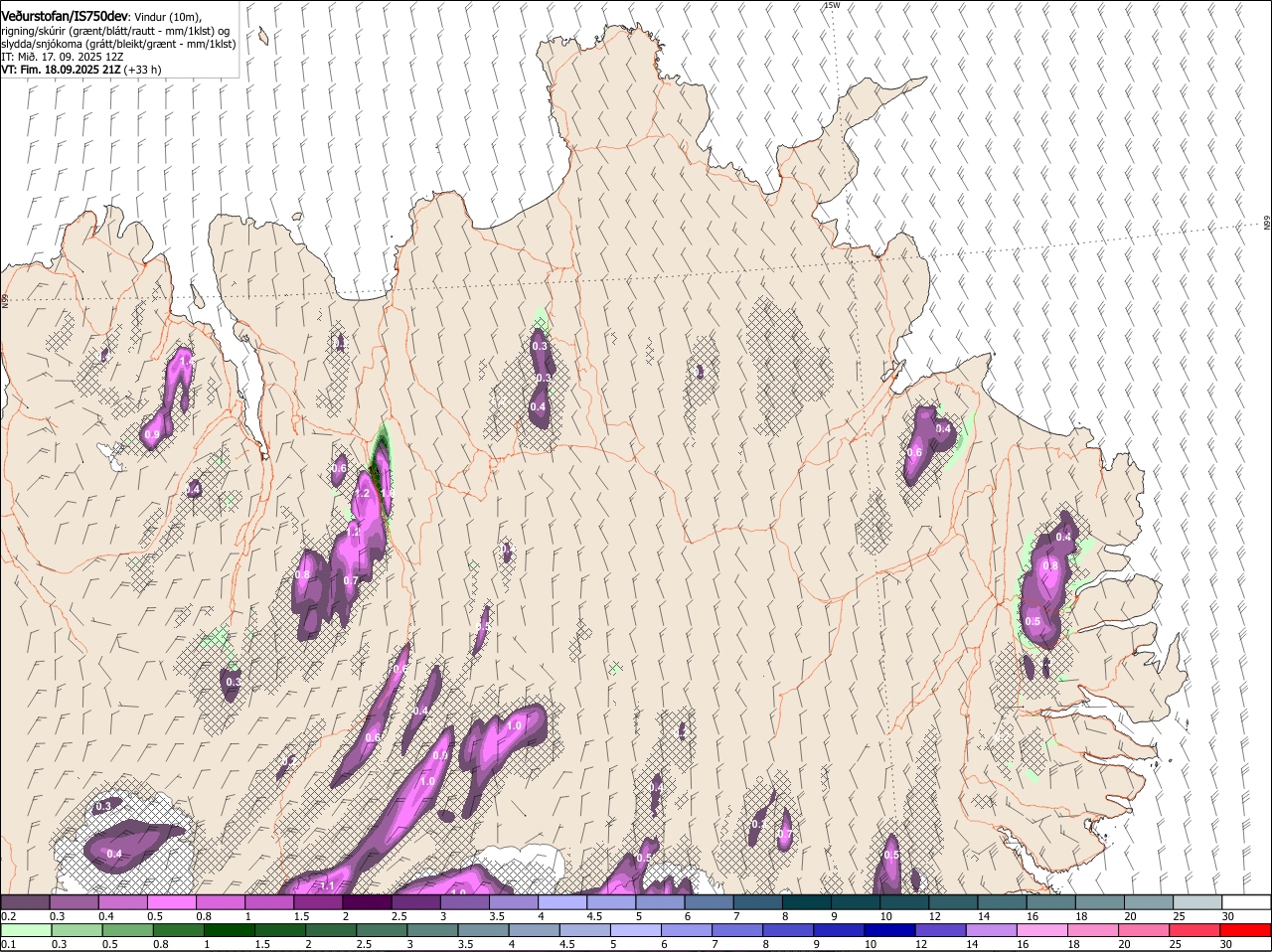
Task: Select the dark purple upper swatch starting at 2
Action: click(367, 901)
